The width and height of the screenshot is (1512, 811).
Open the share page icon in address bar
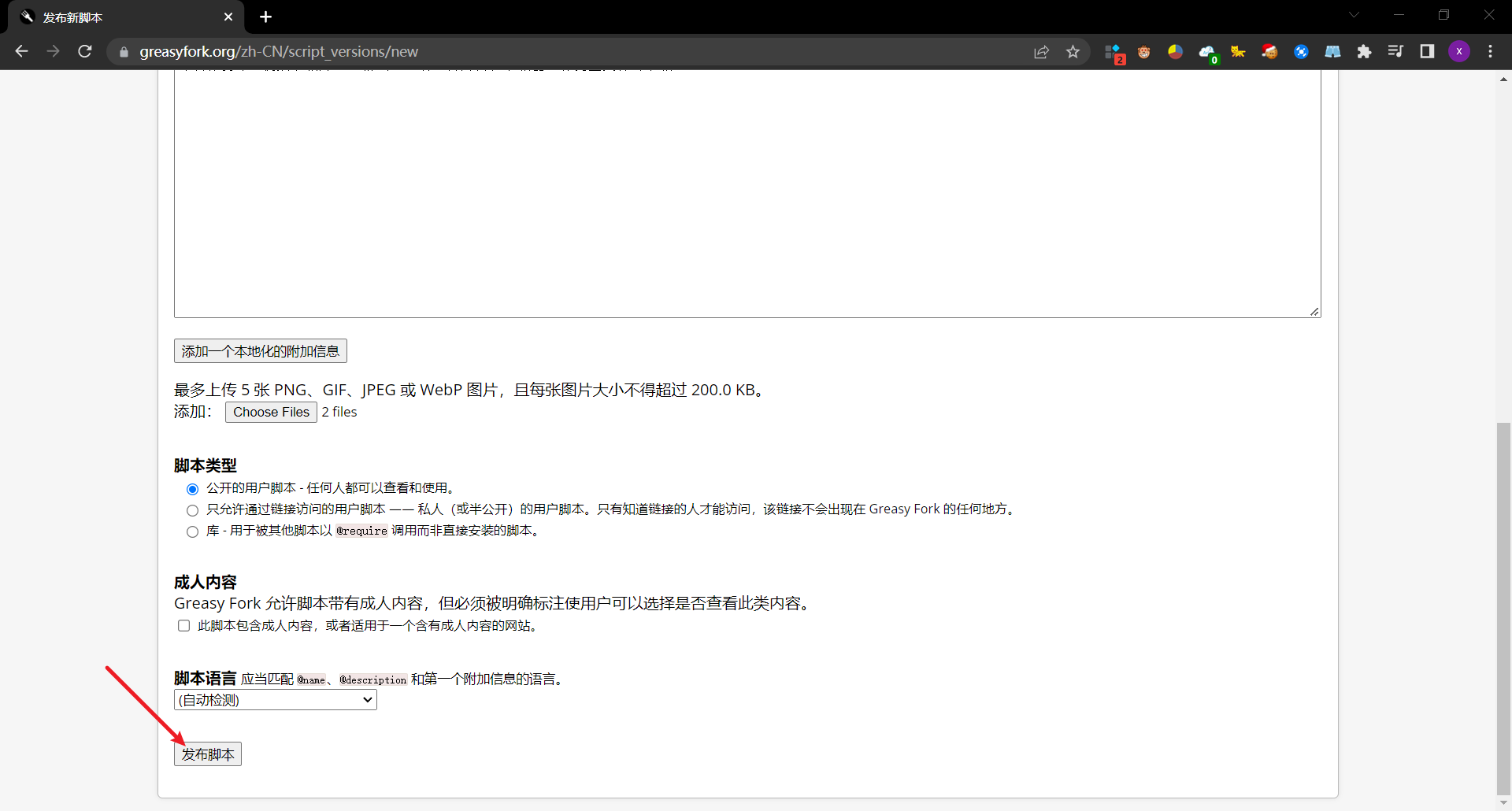[1041, 51]
